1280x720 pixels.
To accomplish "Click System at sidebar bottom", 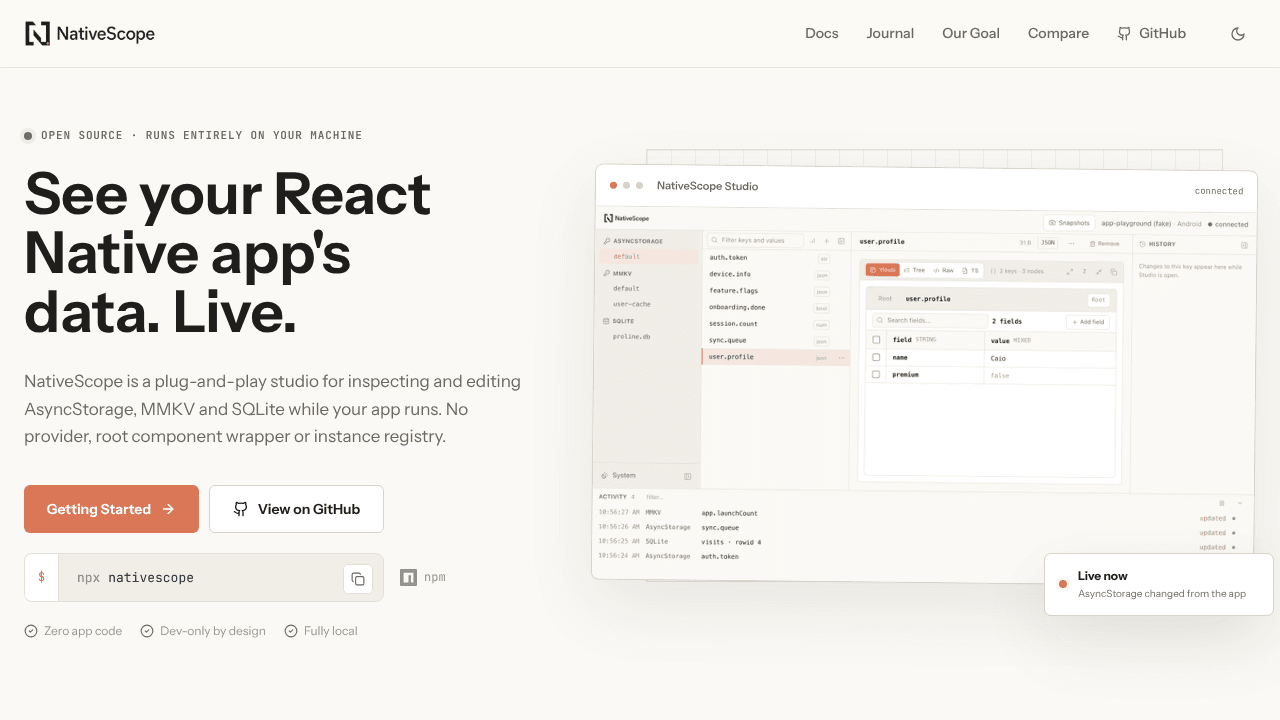I will point(618,476).
